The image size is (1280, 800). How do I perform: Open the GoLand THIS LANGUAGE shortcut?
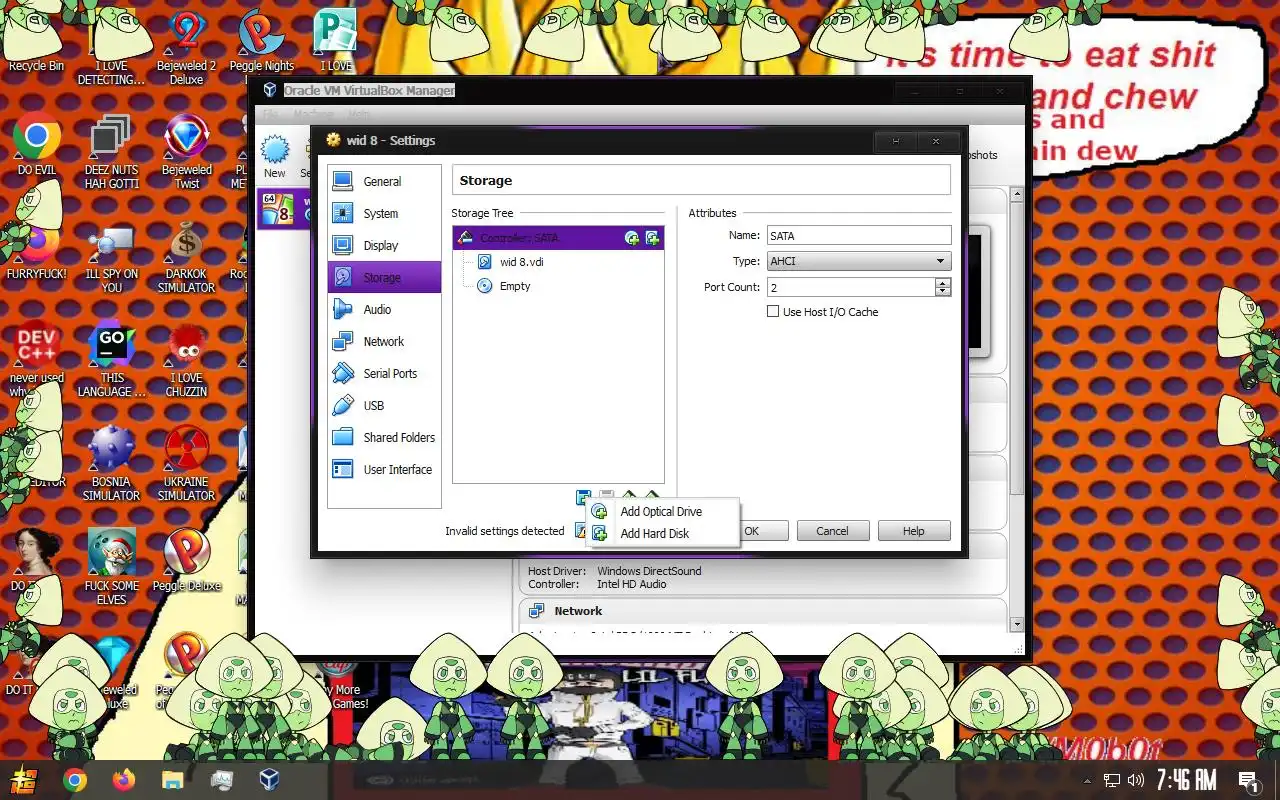(111, 360)
